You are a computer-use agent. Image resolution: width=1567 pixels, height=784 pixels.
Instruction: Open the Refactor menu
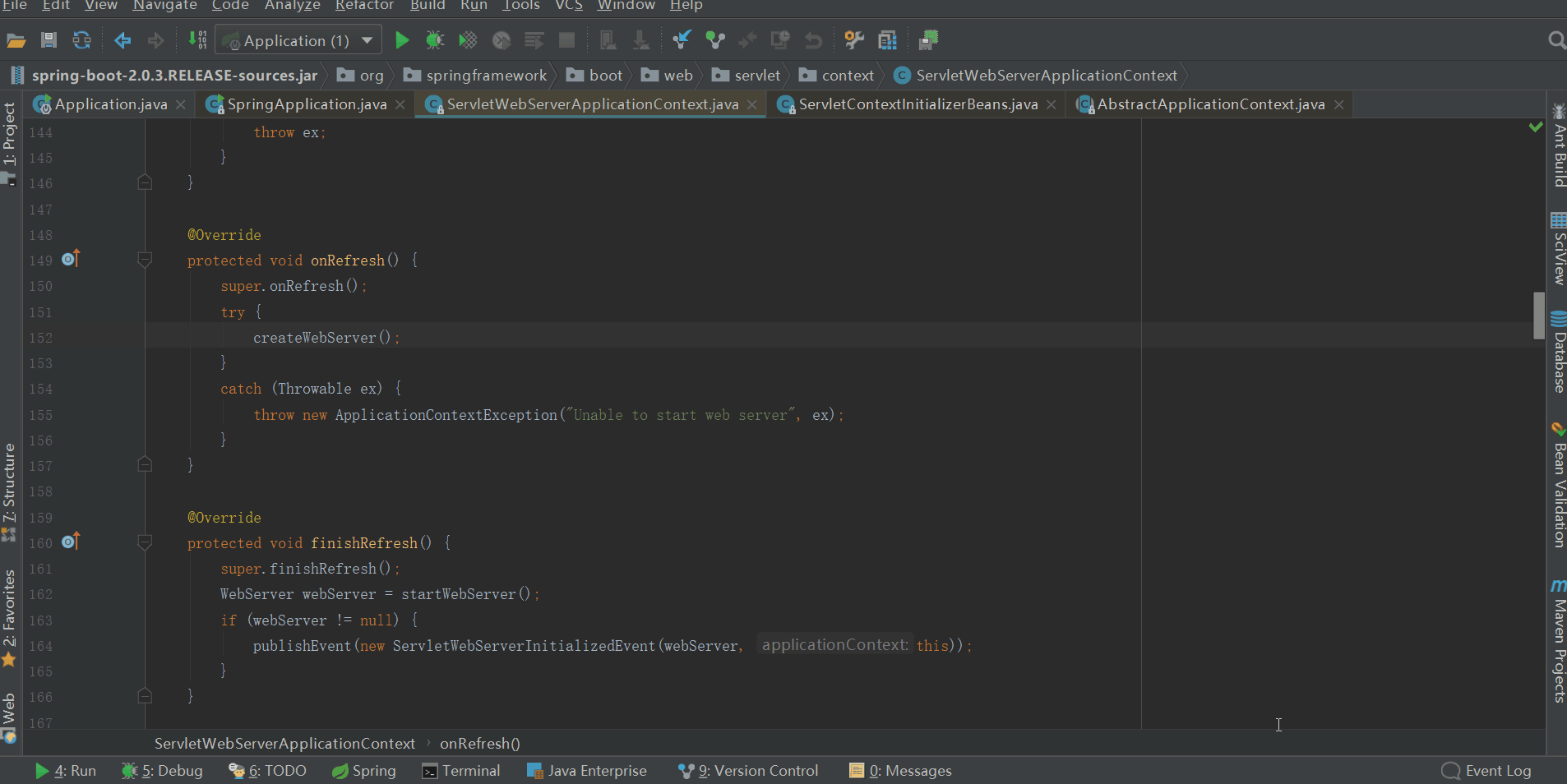(x=364, y=6)
